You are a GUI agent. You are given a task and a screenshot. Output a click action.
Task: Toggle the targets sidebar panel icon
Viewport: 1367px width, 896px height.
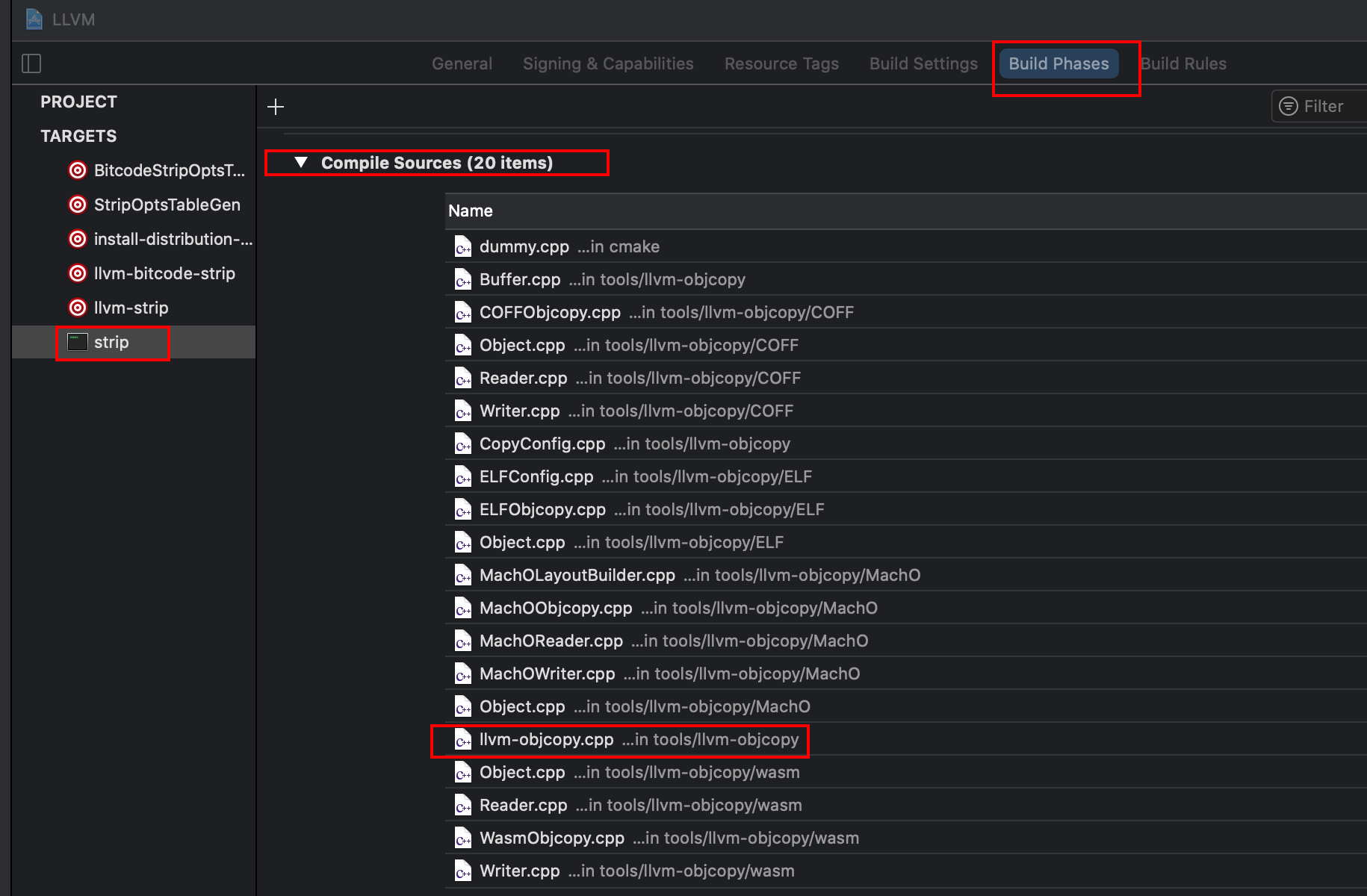point(31,63)
